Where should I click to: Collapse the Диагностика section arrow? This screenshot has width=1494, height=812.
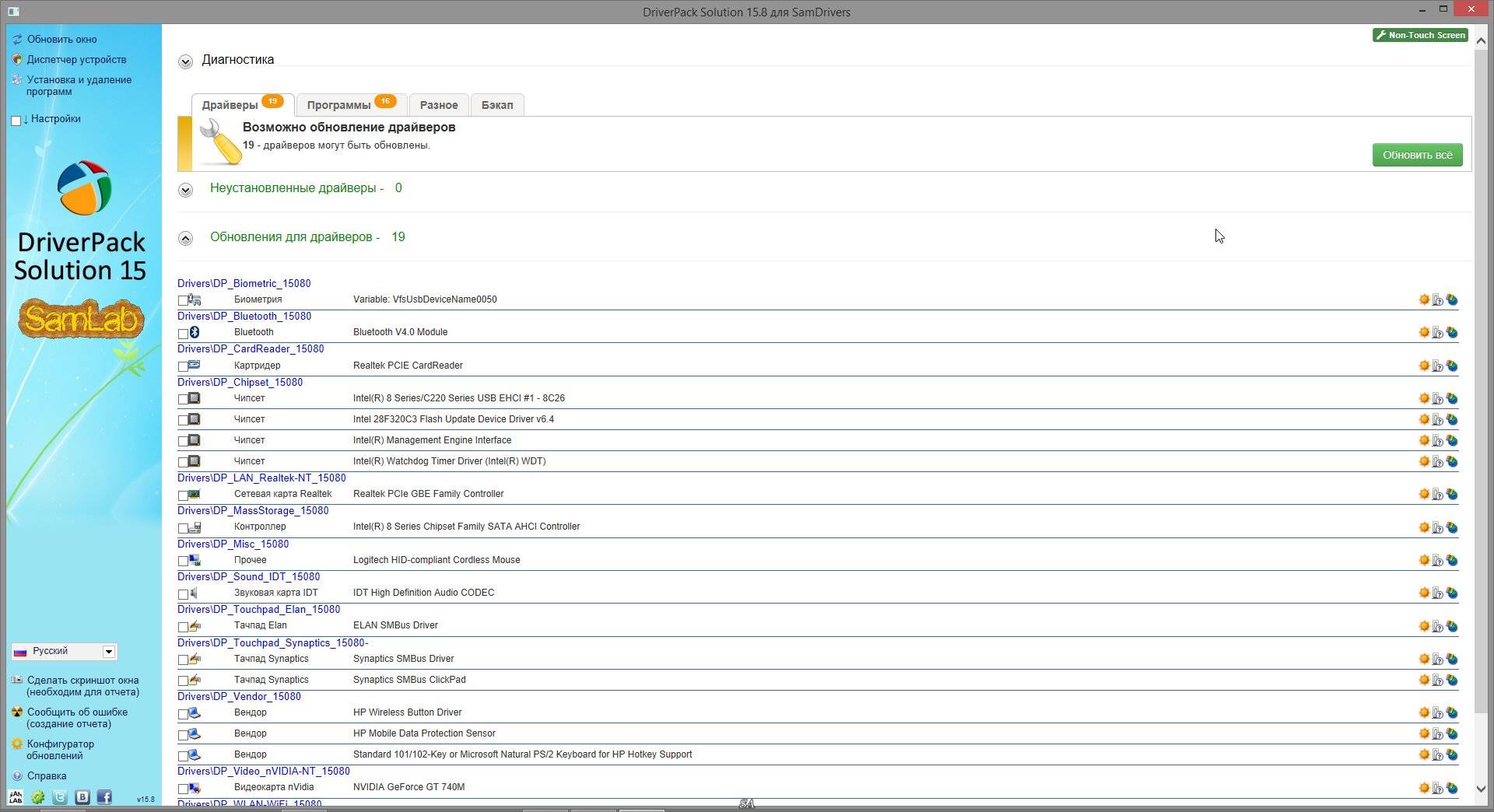(185, 61)
